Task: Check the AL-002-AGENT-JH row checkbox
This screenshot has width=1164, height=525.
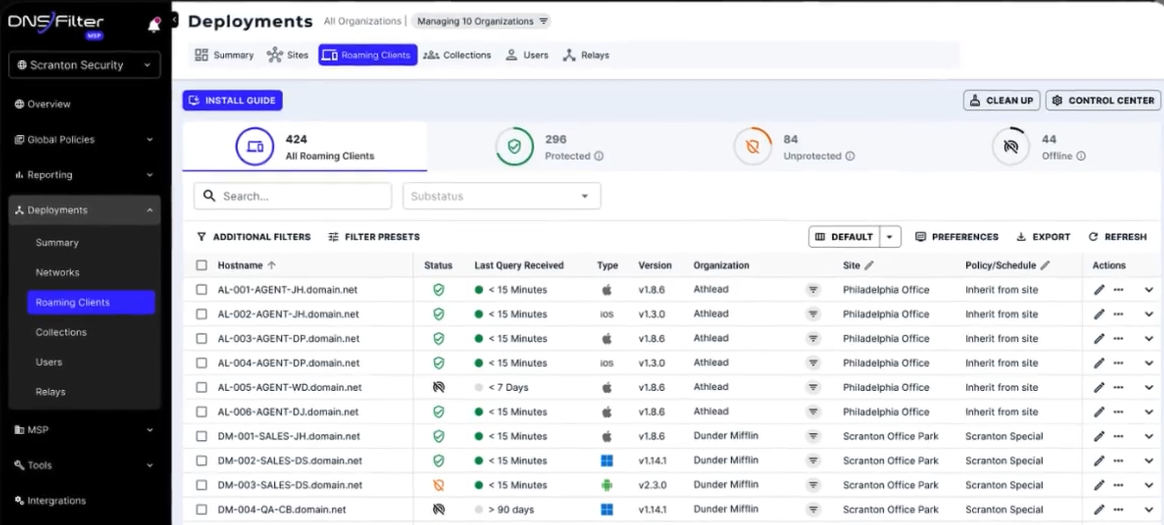Action: click(201, 314)
